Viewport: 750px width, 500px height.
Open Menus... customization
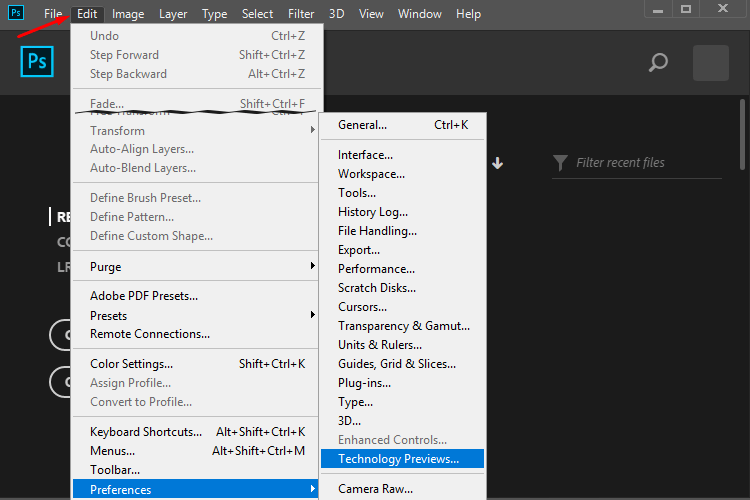[x=195, y=451]
